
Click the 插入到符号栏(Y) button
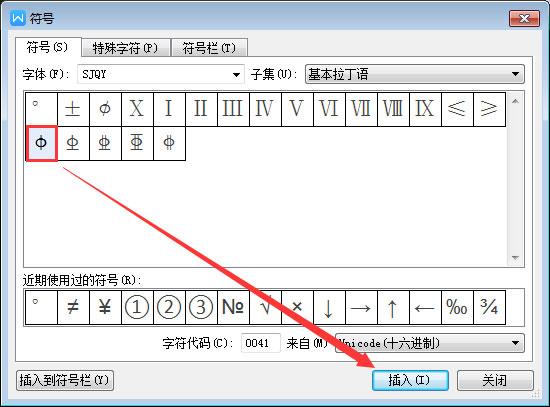click(x=65, y=380)
